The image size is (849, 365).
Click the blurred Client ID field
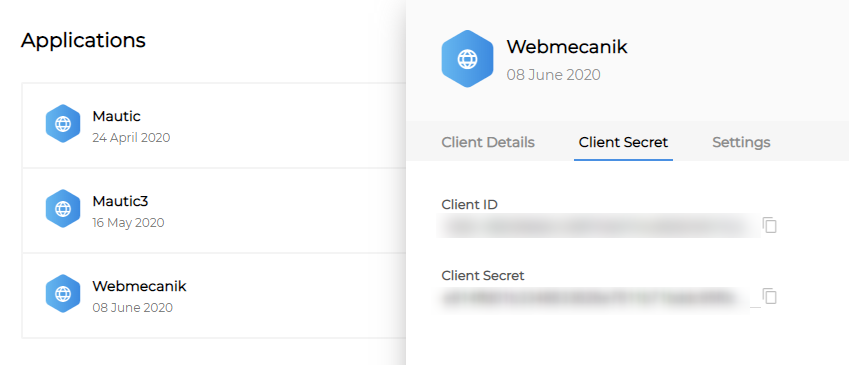point(598,225)
